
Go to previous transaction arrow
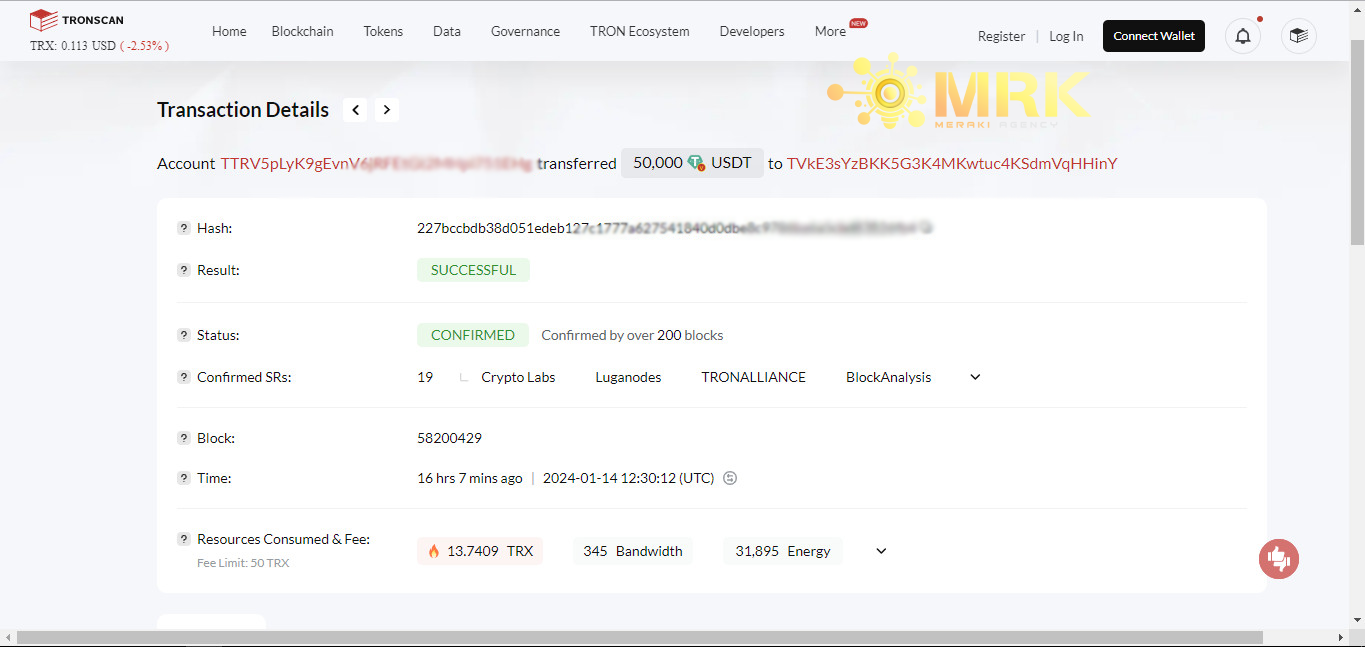click(355, 110)
